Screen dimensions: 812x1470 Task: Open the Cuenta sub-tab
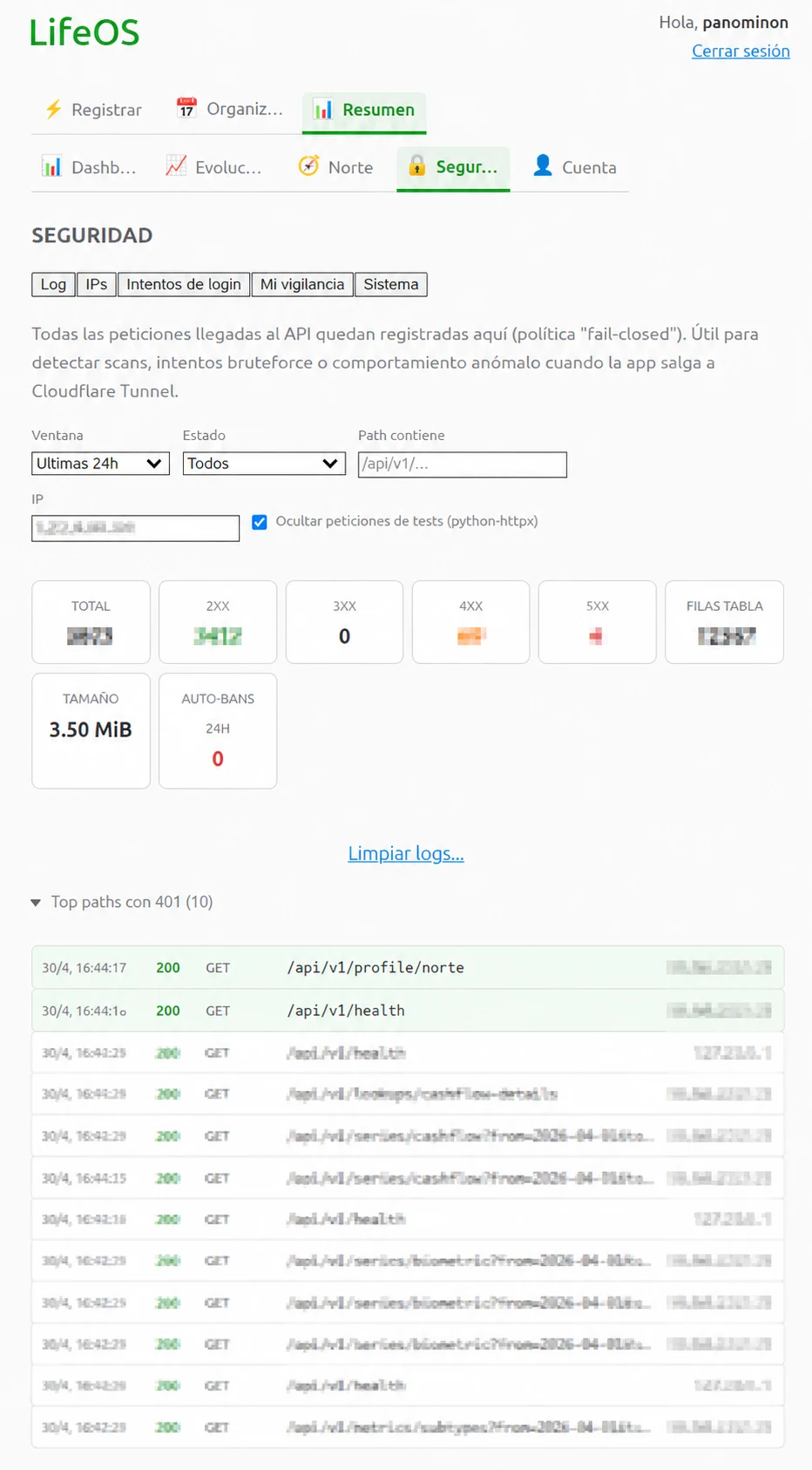pos(575,167)
